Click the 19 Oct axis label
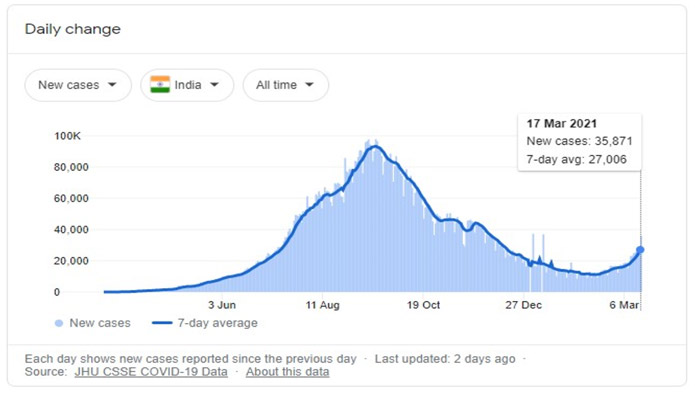Image resolution: width=695 pixels, height=397 pixels. click(423, 305)
